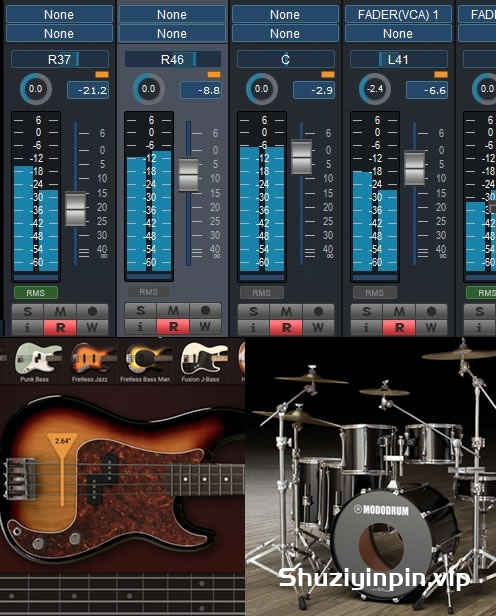Choose the Fretless Bass Man thumbnail
The width and height of the screenshot is (496, 616).
(x=145, y=362)
